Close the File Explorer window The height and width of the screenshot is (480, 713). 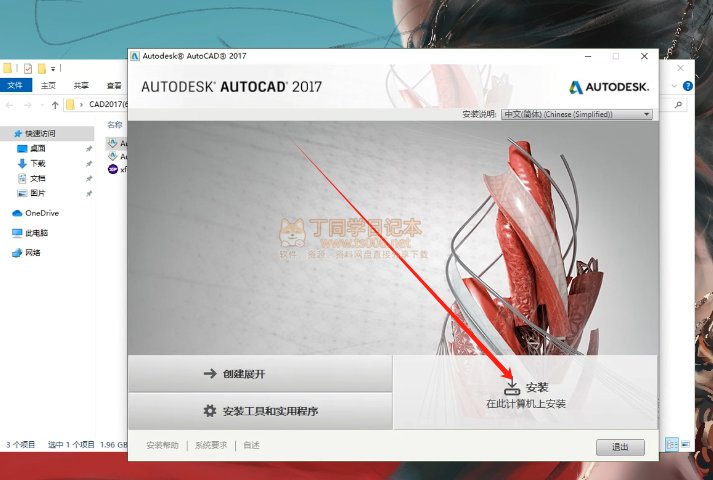[x=680, y=68]
